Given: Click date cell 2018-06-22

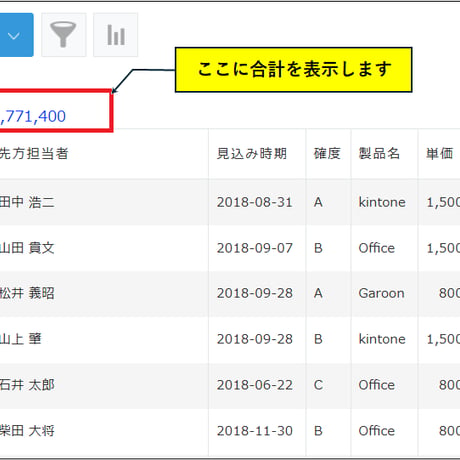Looking at the screenshot, I should point(255,385).
